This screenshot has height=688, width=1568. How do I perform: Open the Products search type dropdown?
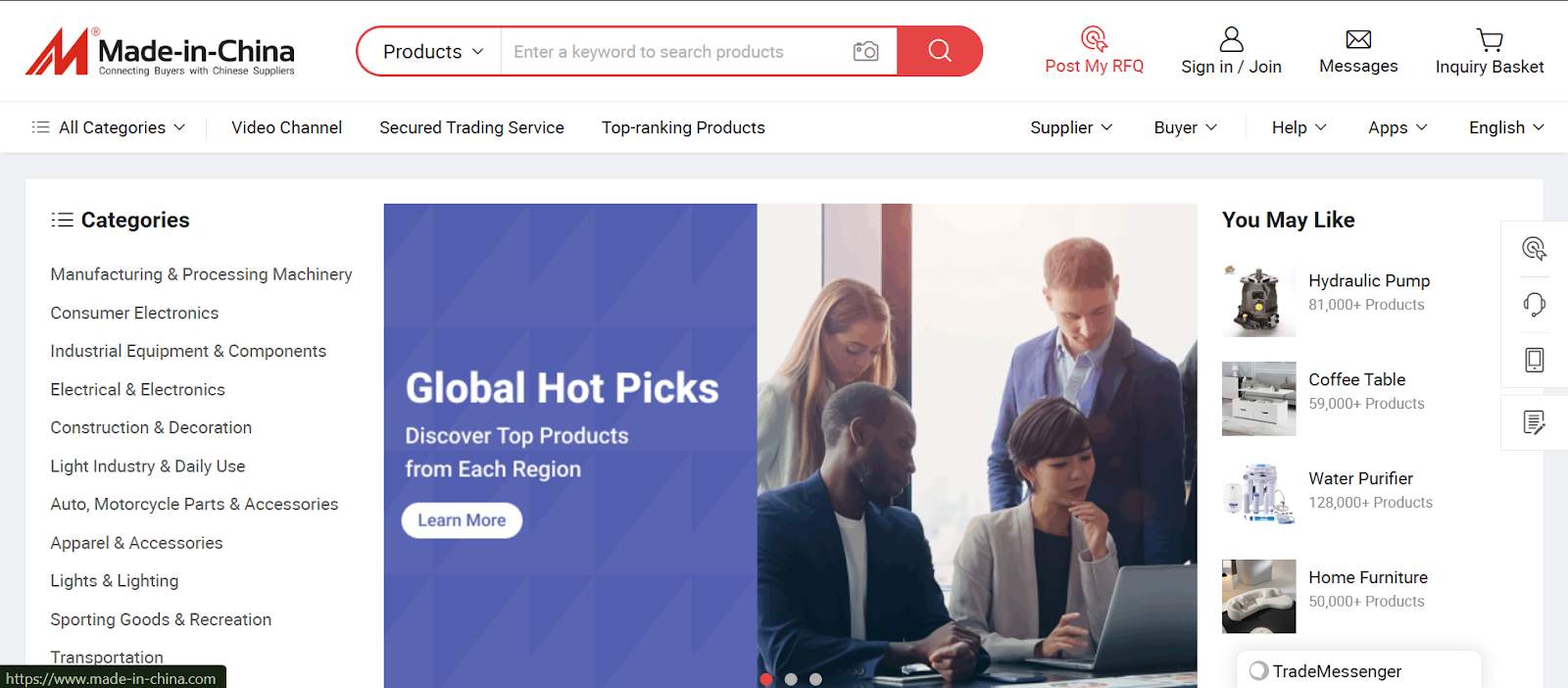click(x=433, y=51)
